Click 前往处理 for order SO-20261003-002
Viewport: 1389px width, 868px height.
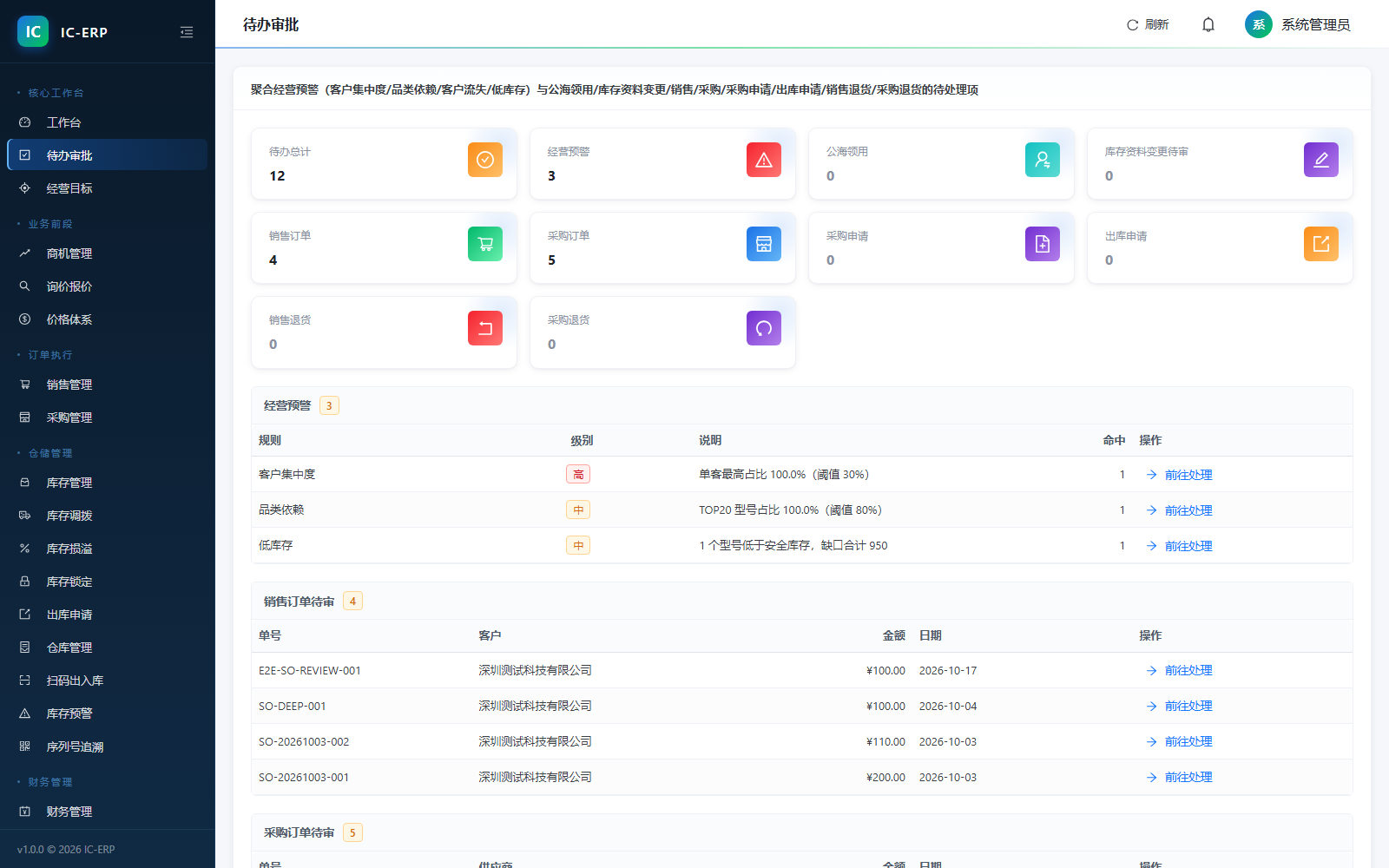[x=1179, y=741]
